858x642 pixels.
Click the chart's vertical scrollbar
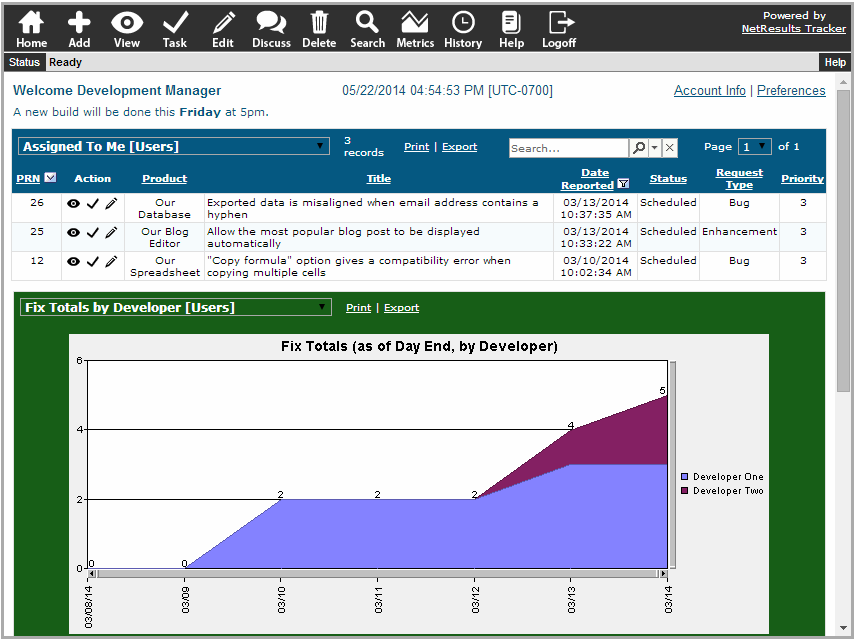[673, 465]
